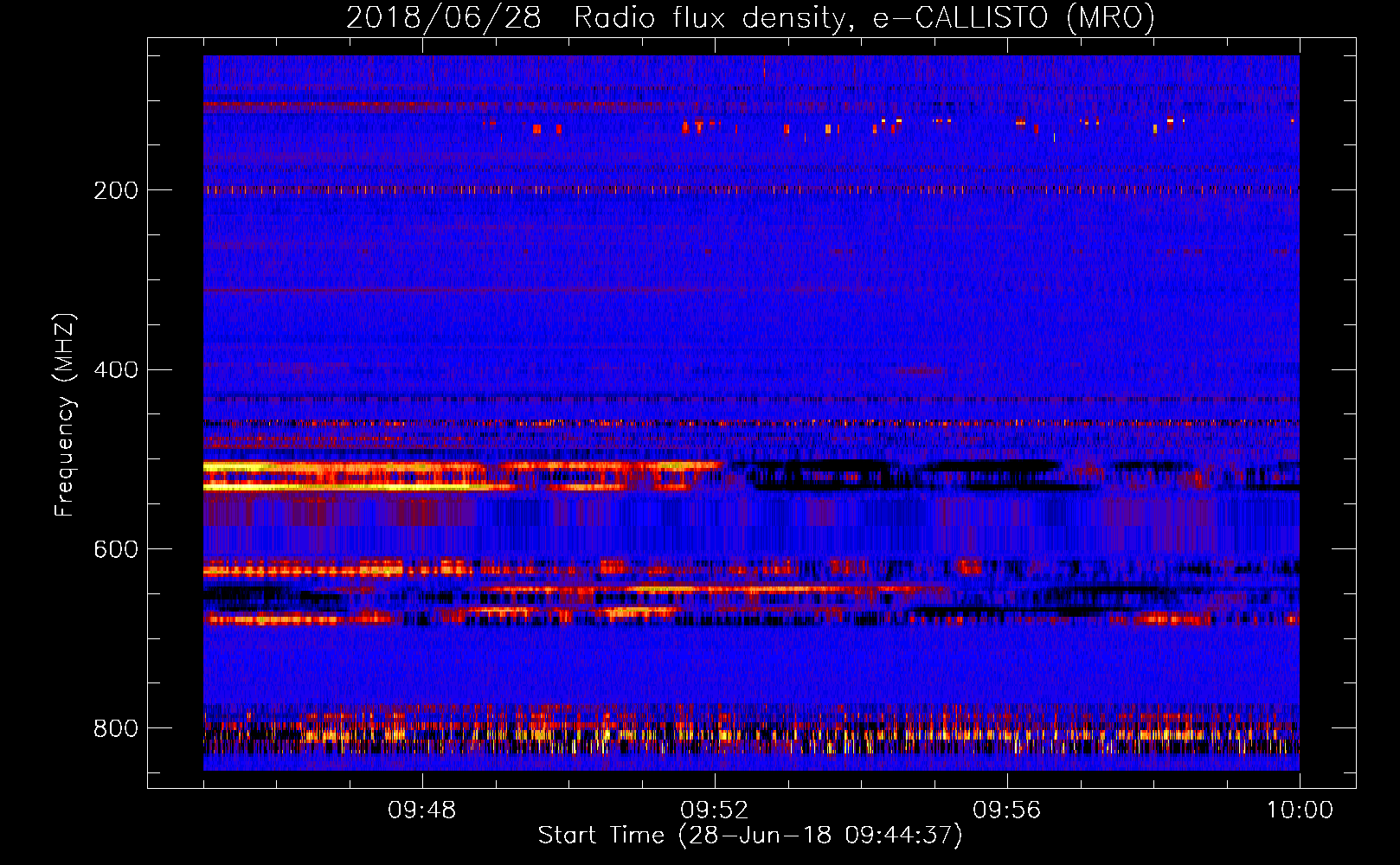
Task: Click the 10:00 time tick label
Action: click(1300, 811)
